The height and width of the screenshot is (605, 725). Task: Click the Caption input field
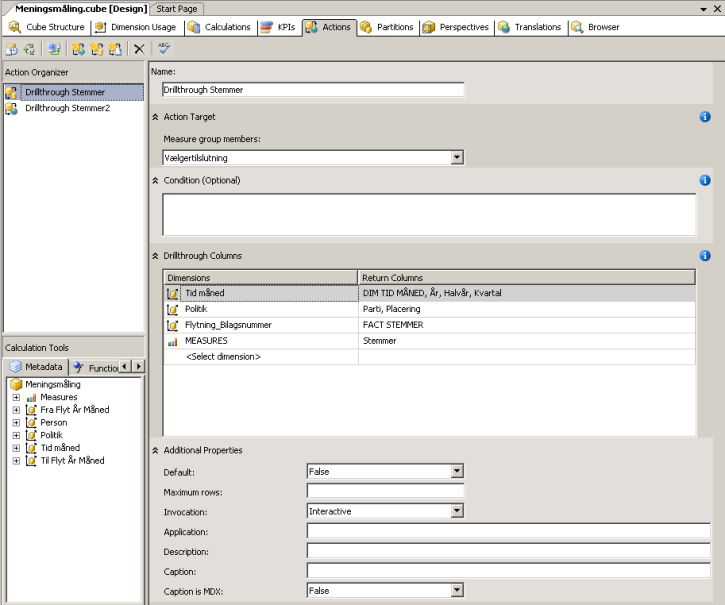[509, 571]
